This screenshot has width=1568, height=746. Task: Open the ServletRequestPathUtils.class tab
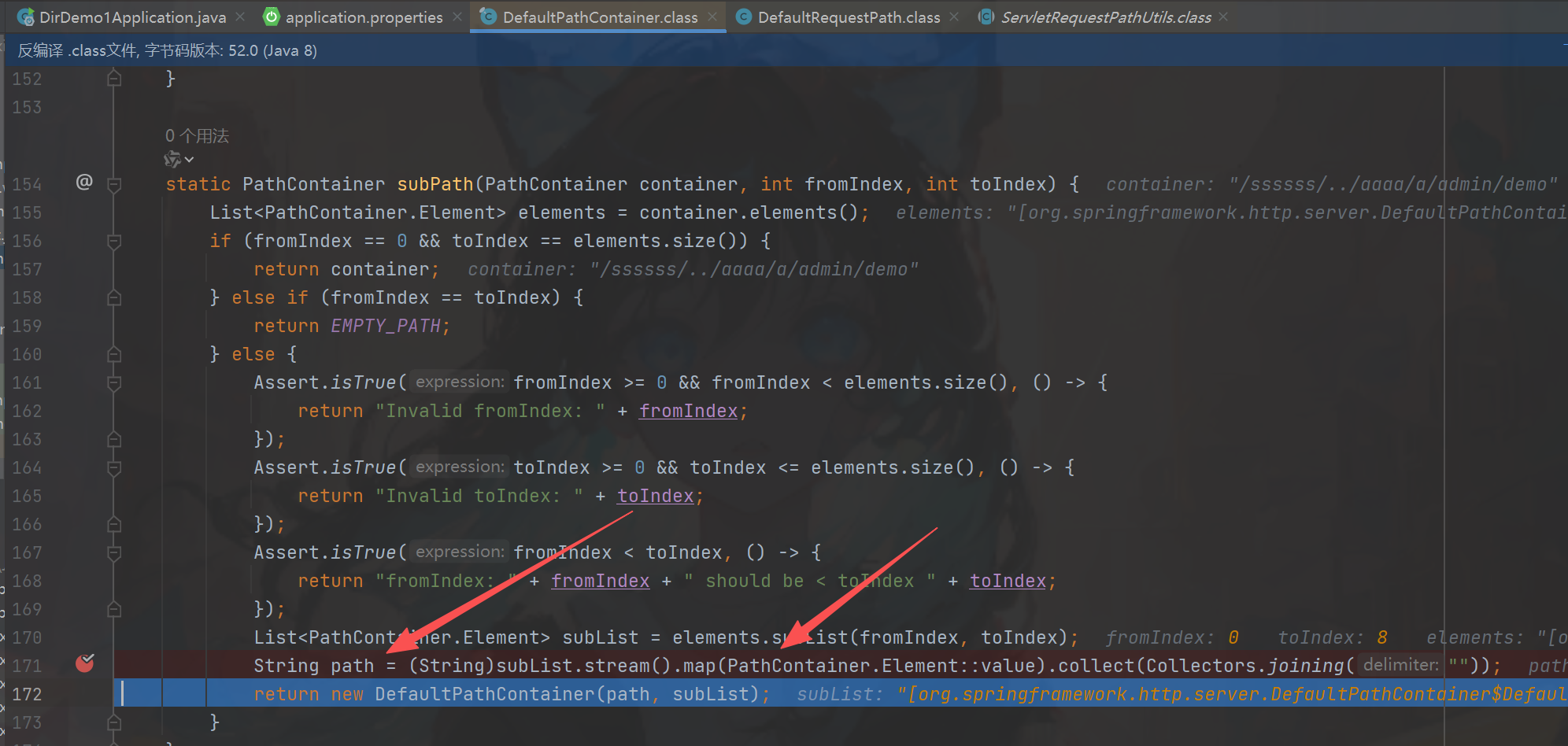click(x=1105, y=17)
